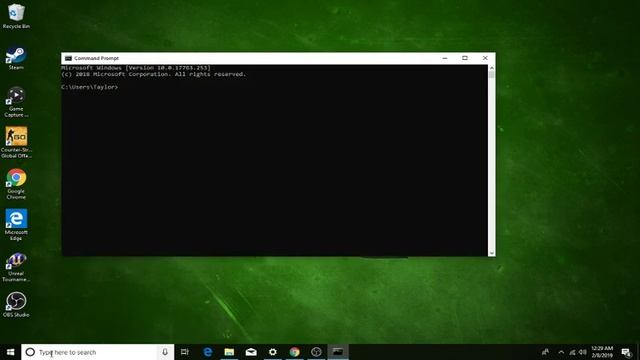
Task: Click Command Prompt window system menu icon
Action: 68,58
